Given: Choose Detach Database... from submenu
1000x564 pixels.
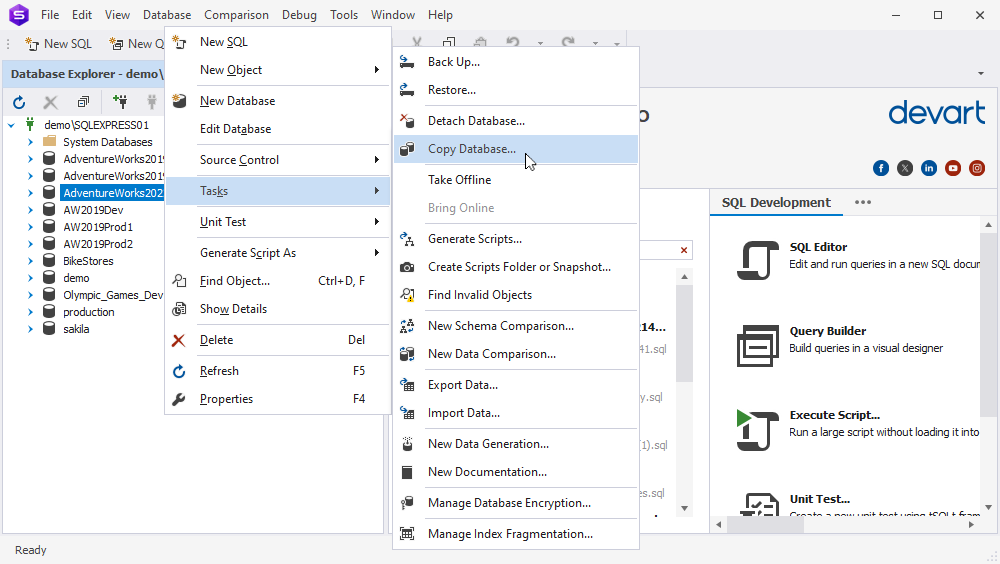Looking at the screenshot, I should pyautogui.click(x=516, y=121).
